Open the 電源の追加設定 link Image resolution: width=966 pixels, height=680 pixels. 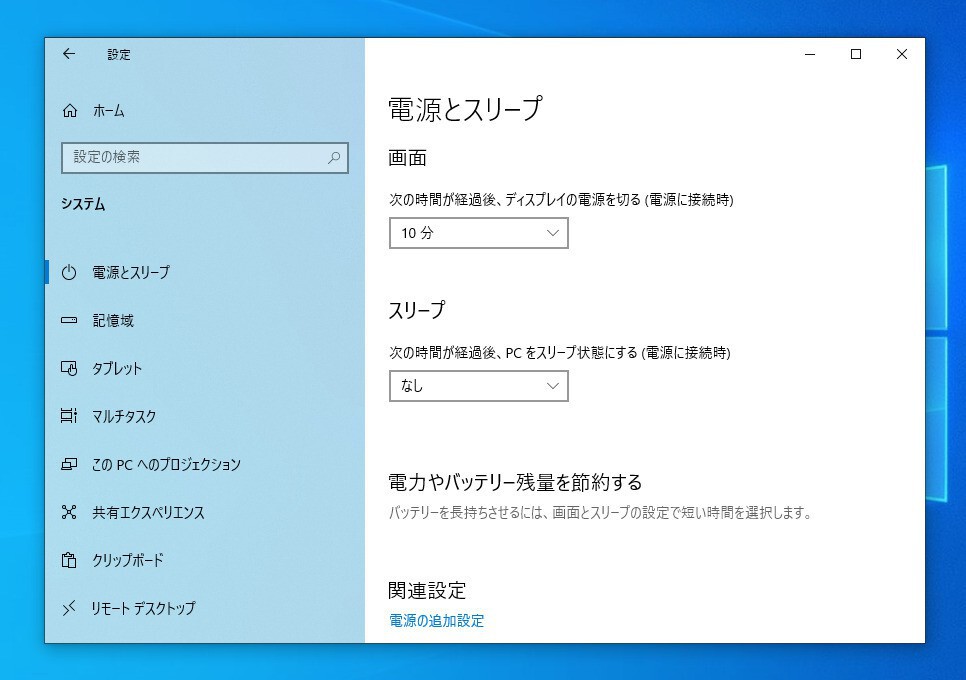tap(436, 620)
